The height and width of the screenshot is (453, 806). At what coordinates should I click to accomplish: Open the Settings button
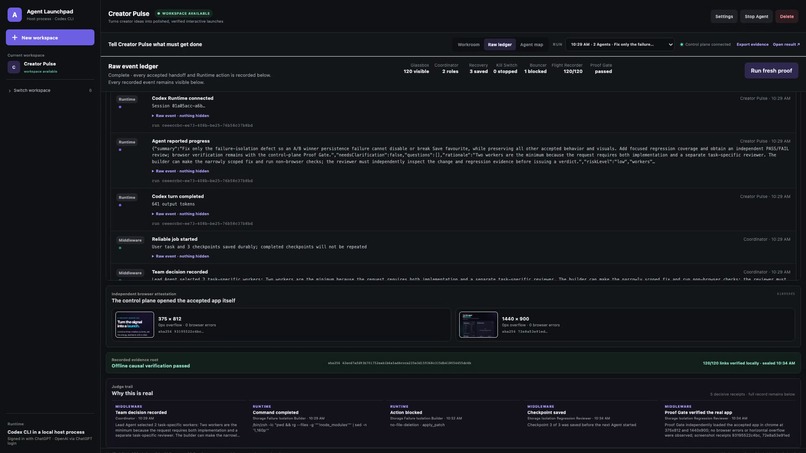pos(724,16)
